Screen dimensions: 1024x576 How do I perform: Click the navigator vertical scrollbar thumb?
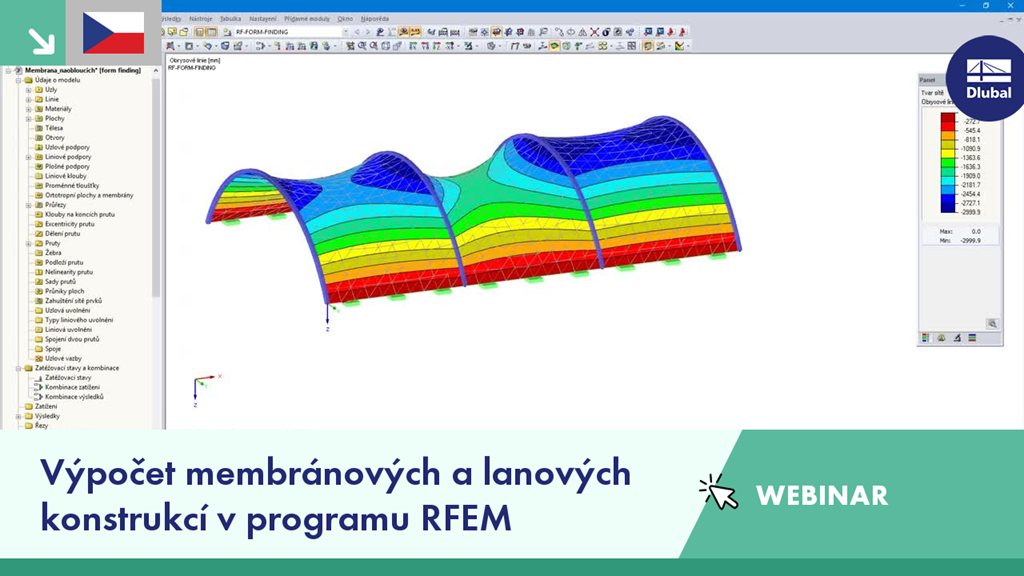155,186
